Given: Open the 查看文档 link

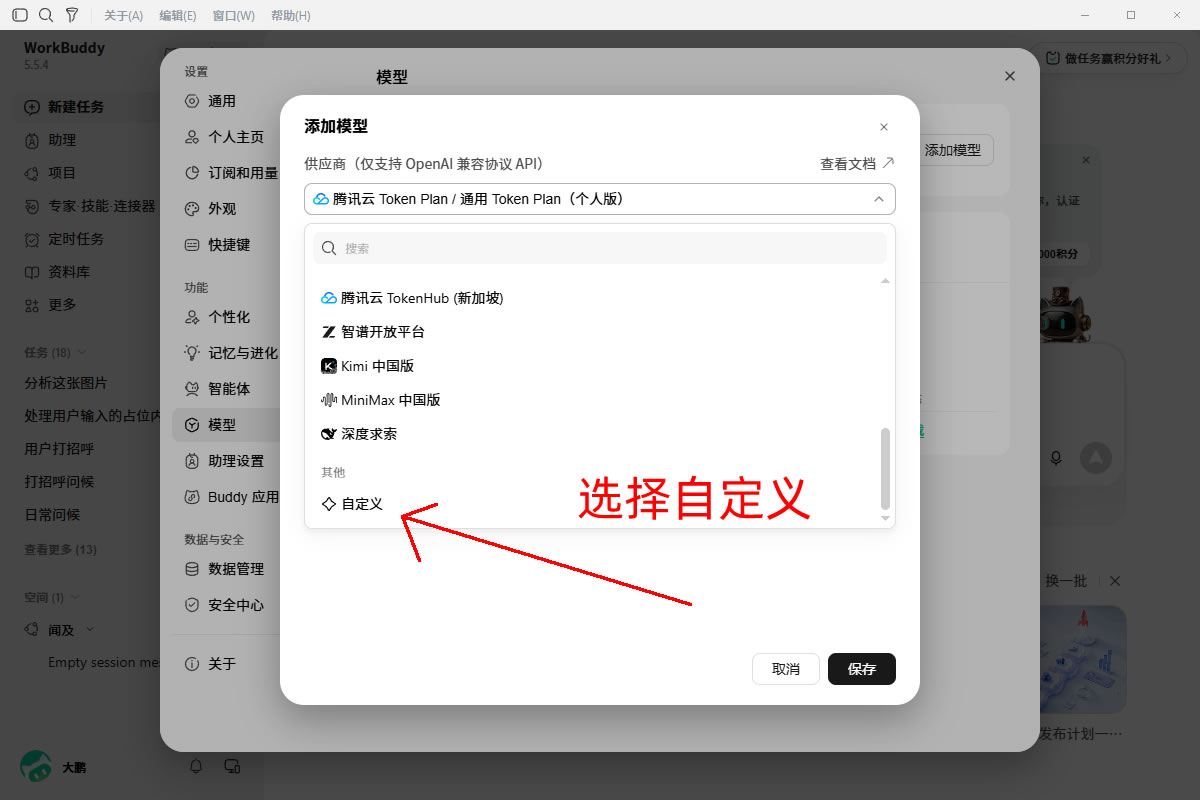Looking at the screenshot, I should (x=857, y=163).
